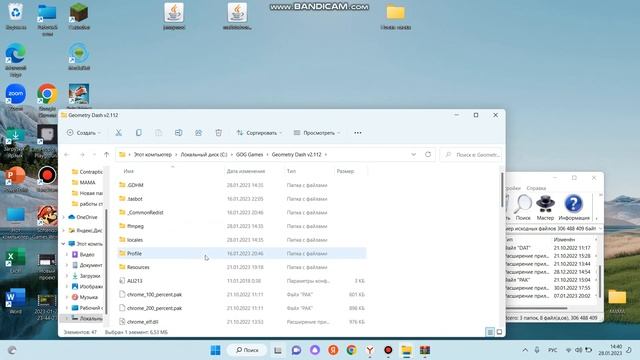Sort by the Имя column header
640x360 pixels.
(x=129, y=171)
